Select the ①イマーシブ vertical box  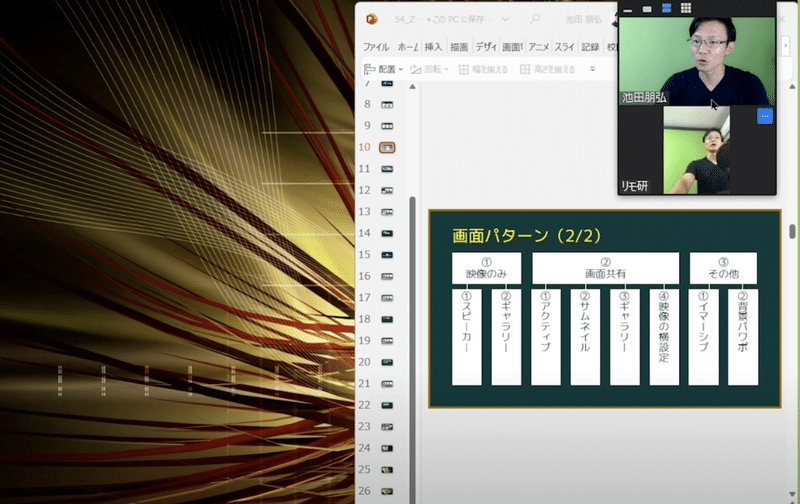pos(704,337)
